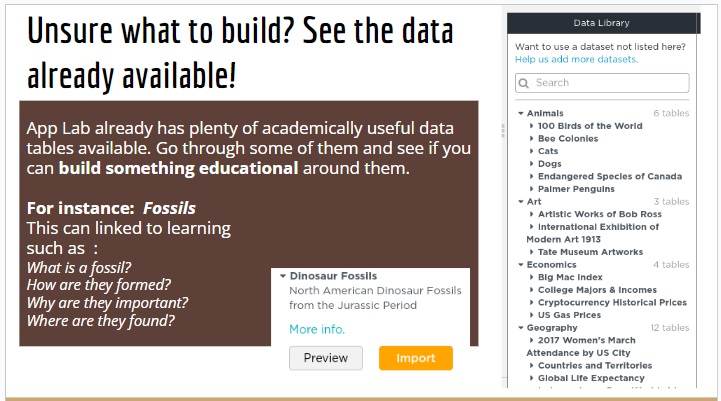Viewport: 721px width, 401px height.
Task: Expand the 100 Birds of the World dataset
Action: coord(590,126)
